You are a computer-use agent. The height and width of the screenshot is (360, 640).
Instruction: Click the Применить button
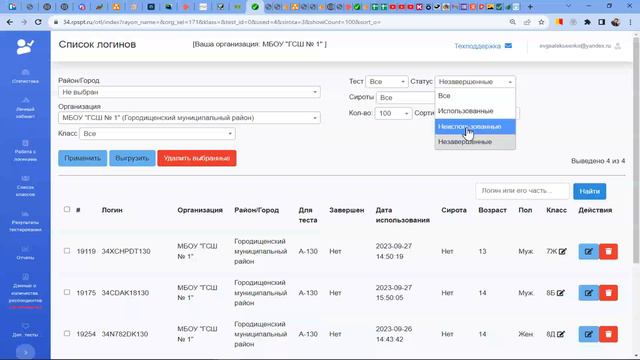[82, 158]
